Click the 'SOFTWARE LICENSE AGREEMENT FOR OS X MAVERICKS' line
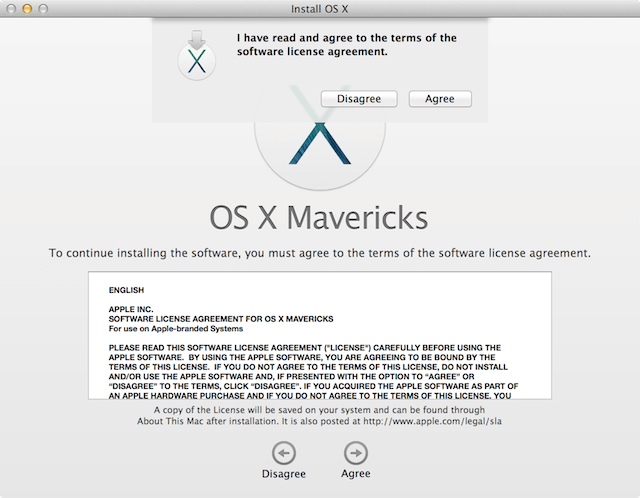 pos(221,319)
